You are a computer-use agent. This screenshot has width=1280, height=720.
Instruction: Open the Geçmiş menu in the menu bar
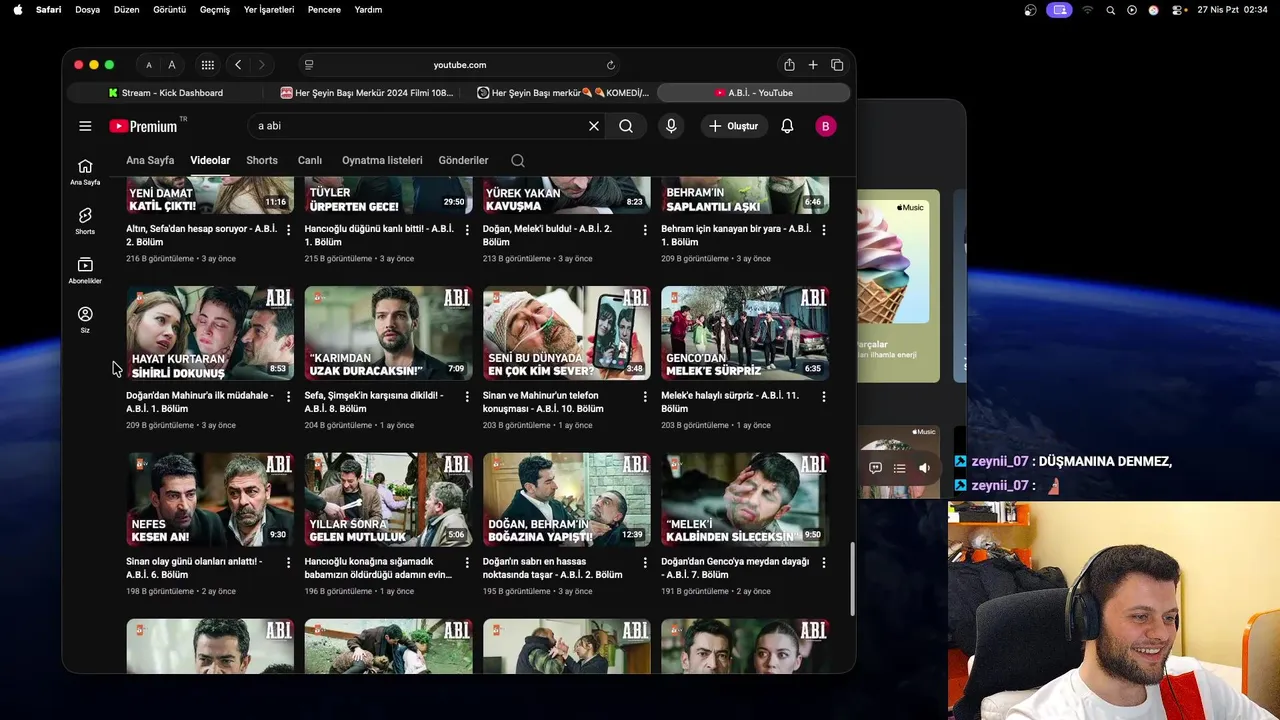tap(215, 10)
